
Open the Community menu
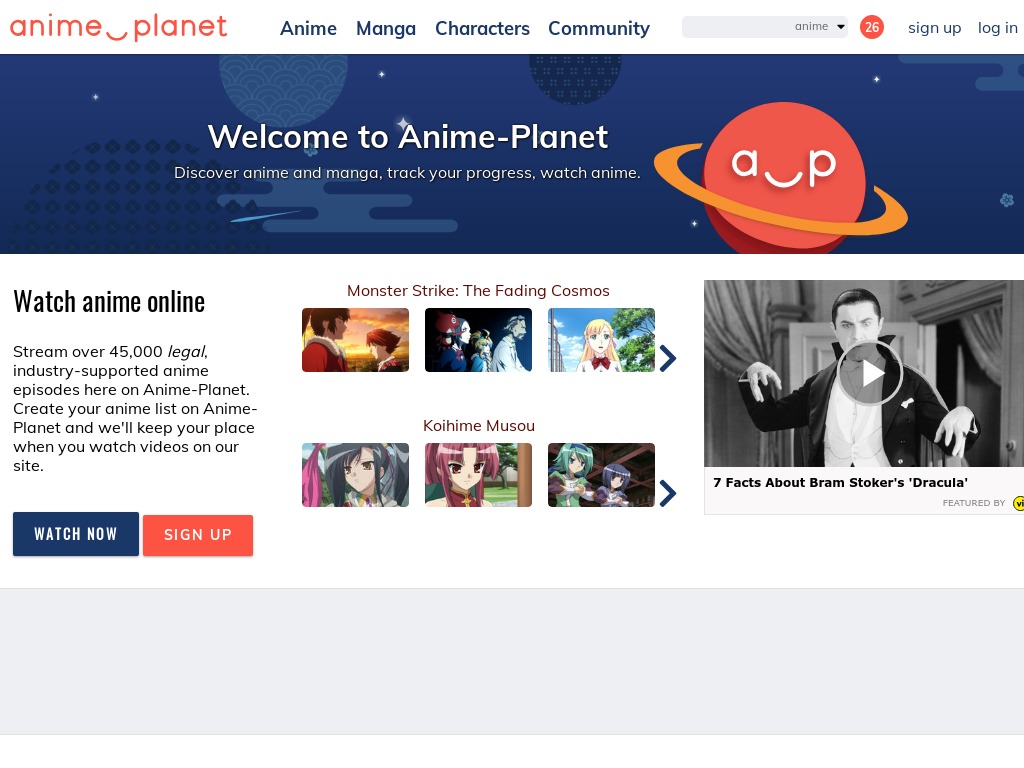(599, 28)
